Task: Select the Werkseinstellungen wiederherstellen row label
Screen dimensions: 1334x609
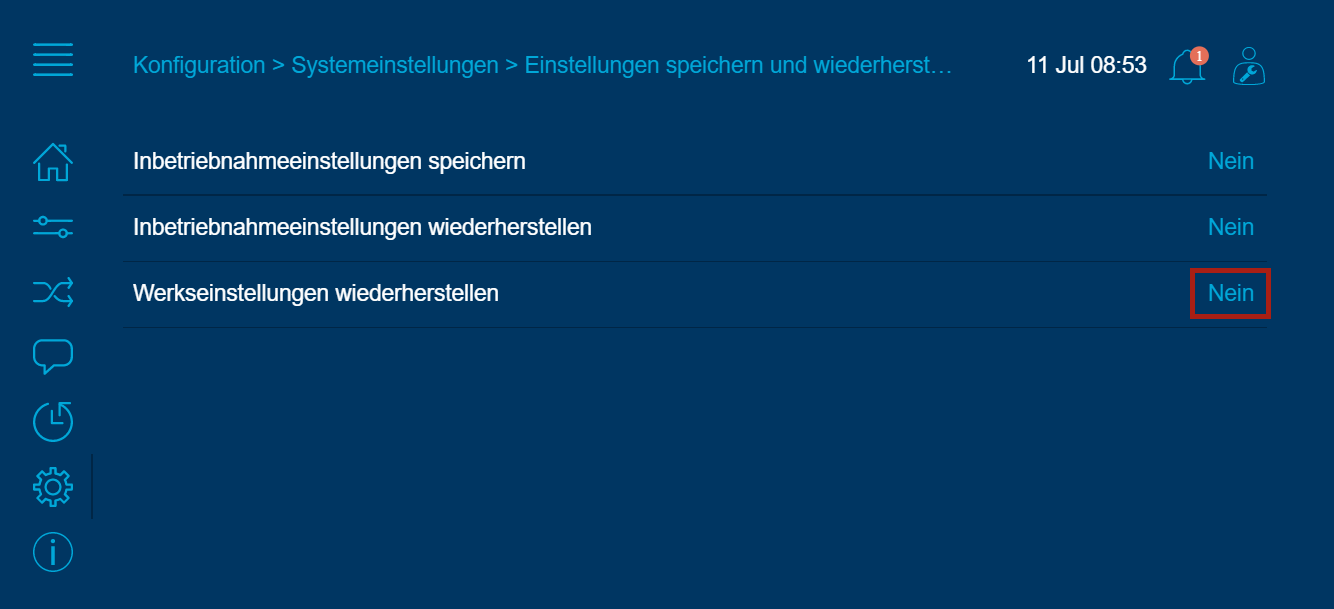Action: click(x=316, y=293)
